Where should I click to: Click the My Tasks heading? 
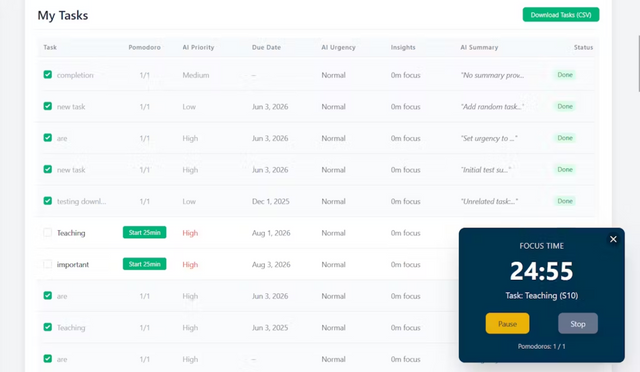pos(63,16)
